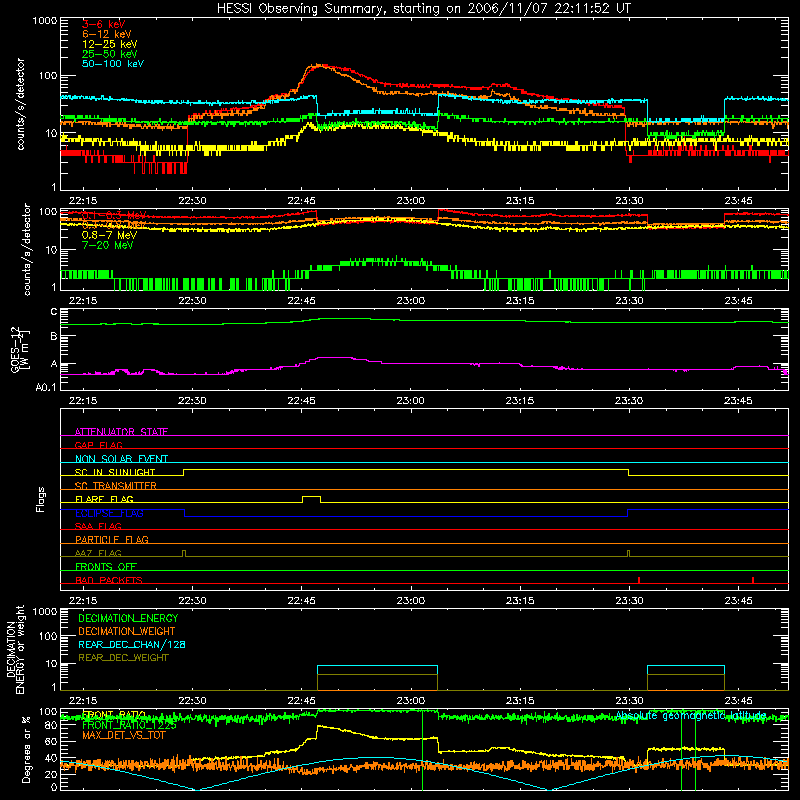This screenshot has height=800, width=800.
Task: Click the raised FLARE_FLAG pulse near 22:46
Action: [x=312, y=498]
